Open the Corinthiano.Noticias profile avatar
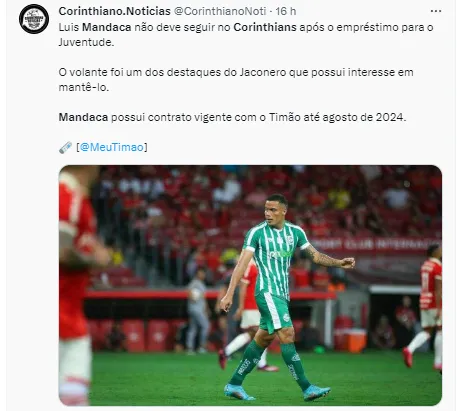This screenshot has width=457, height=411. pos(34,19)
